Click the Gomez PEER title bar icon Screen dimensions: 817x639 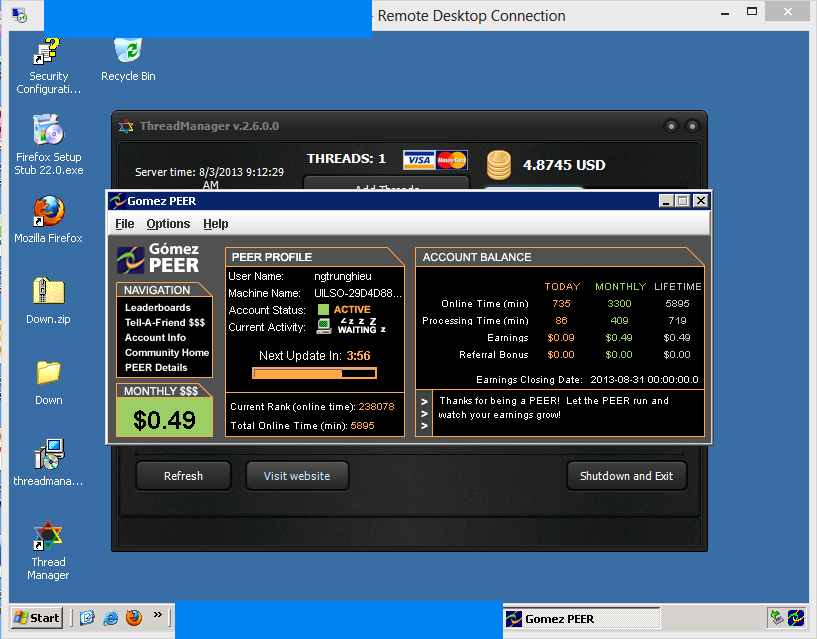118,201
